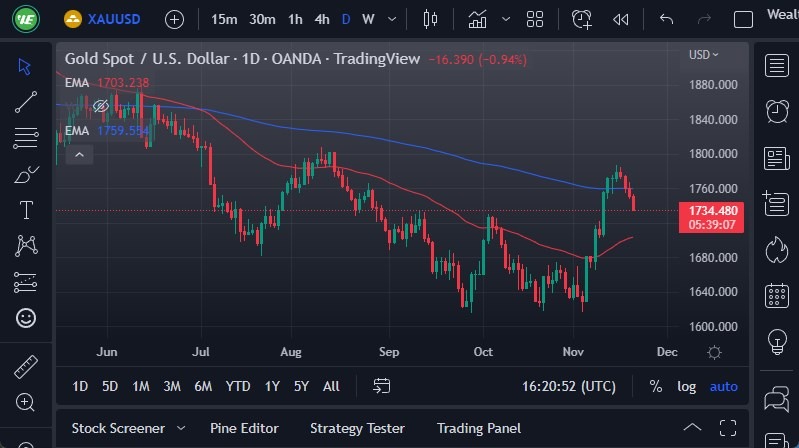Click the XAUUSD symbol search field
799x448 pixels.
111,19
